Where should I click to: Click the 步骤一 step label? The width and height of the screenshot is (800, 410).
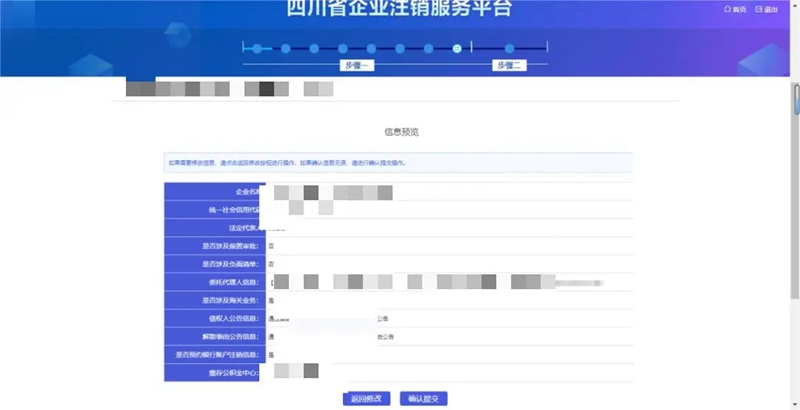357,65
